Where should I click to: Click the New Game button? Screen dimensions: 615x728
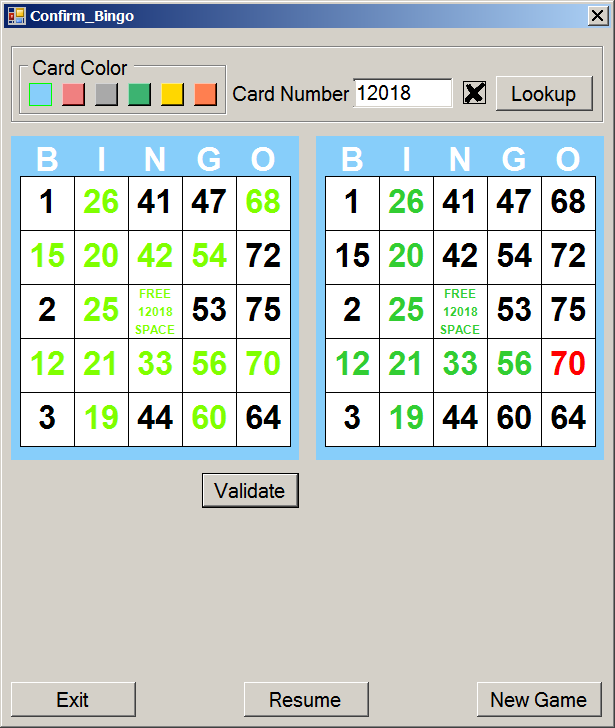click(x=539, y=700)
